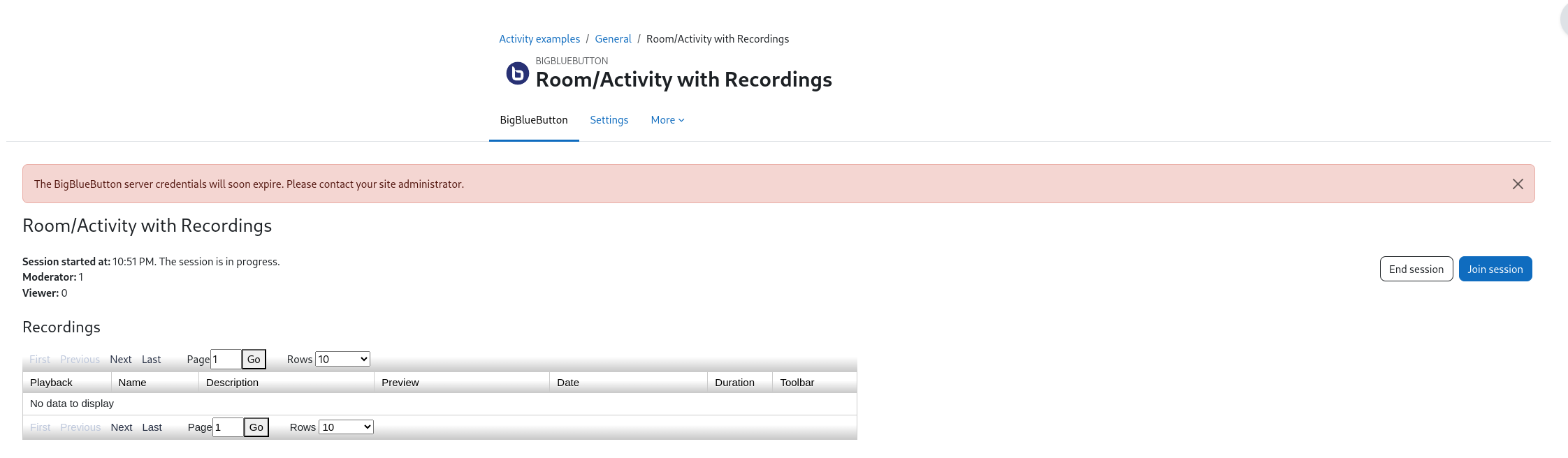Focus the bottom Page number input field
Image resolution: width=1568 pixels, height=458 pixels.
coord(228,427)
